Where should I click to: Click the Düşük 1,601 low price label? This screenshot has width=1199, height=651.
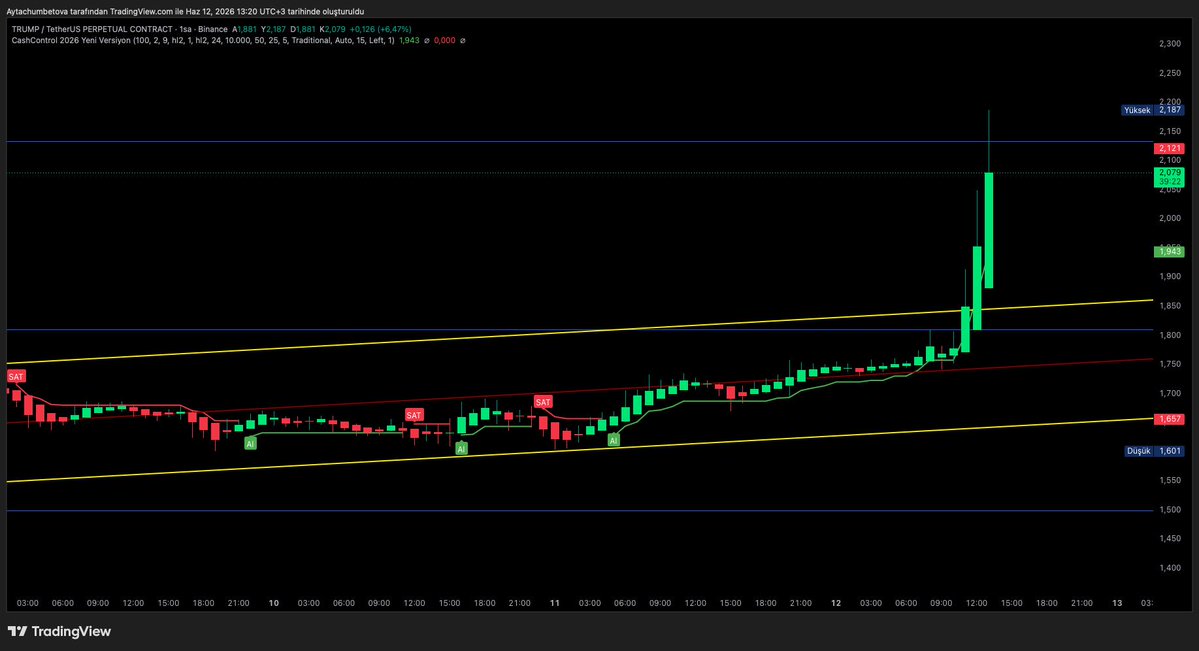tap(1154, 451)
